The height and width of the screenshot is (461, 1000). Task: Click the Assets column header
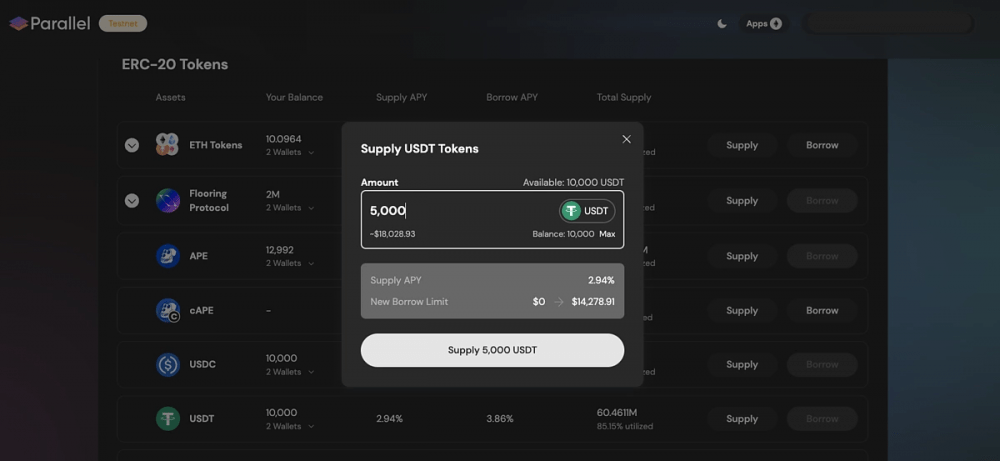tap(170, 98)
